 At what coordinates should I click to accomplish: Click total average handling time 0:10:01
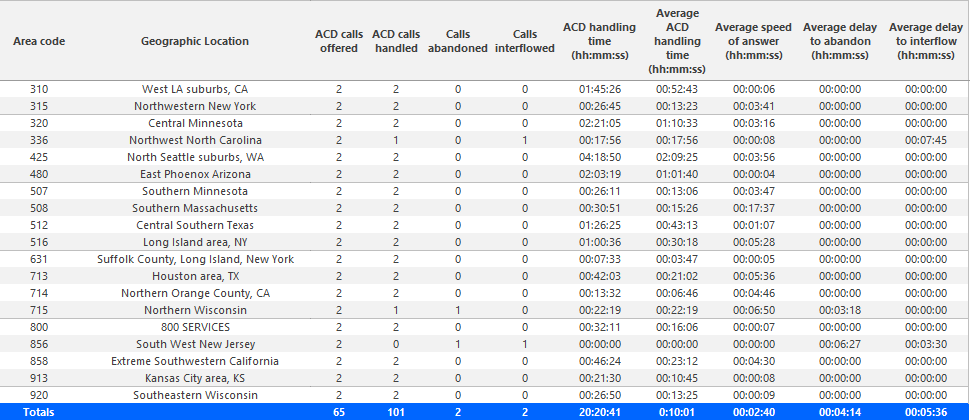click(x=677, y=412)
